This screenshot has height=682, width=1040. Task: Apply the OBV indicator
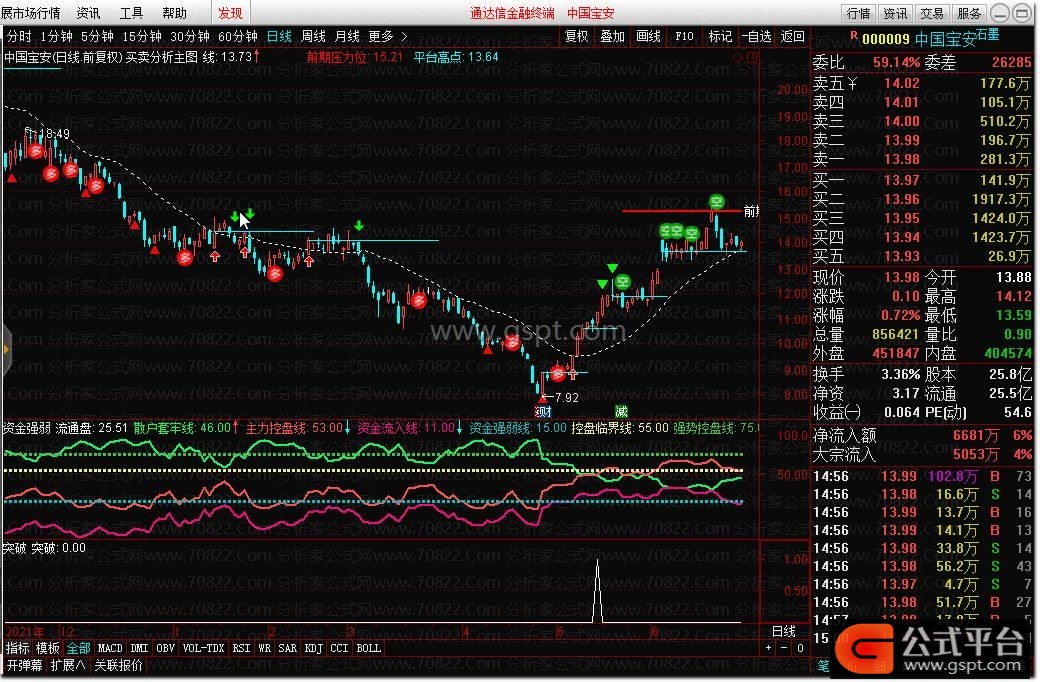point(165,648)
